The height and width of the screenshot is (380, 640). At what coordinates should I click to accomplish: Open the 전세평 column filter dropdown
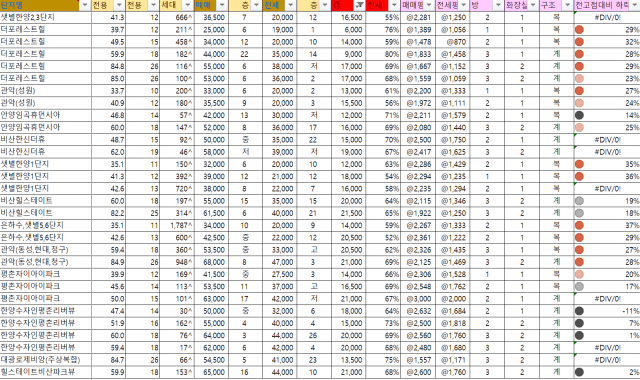(464, 5)
